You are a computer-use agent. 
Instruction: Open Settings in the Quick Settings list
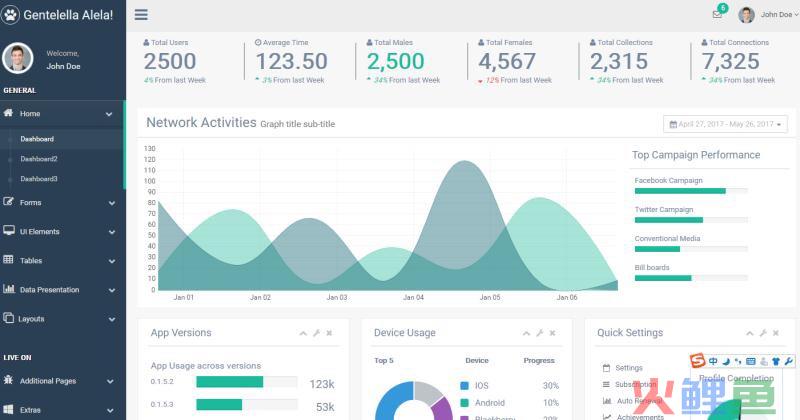(629, 368)
